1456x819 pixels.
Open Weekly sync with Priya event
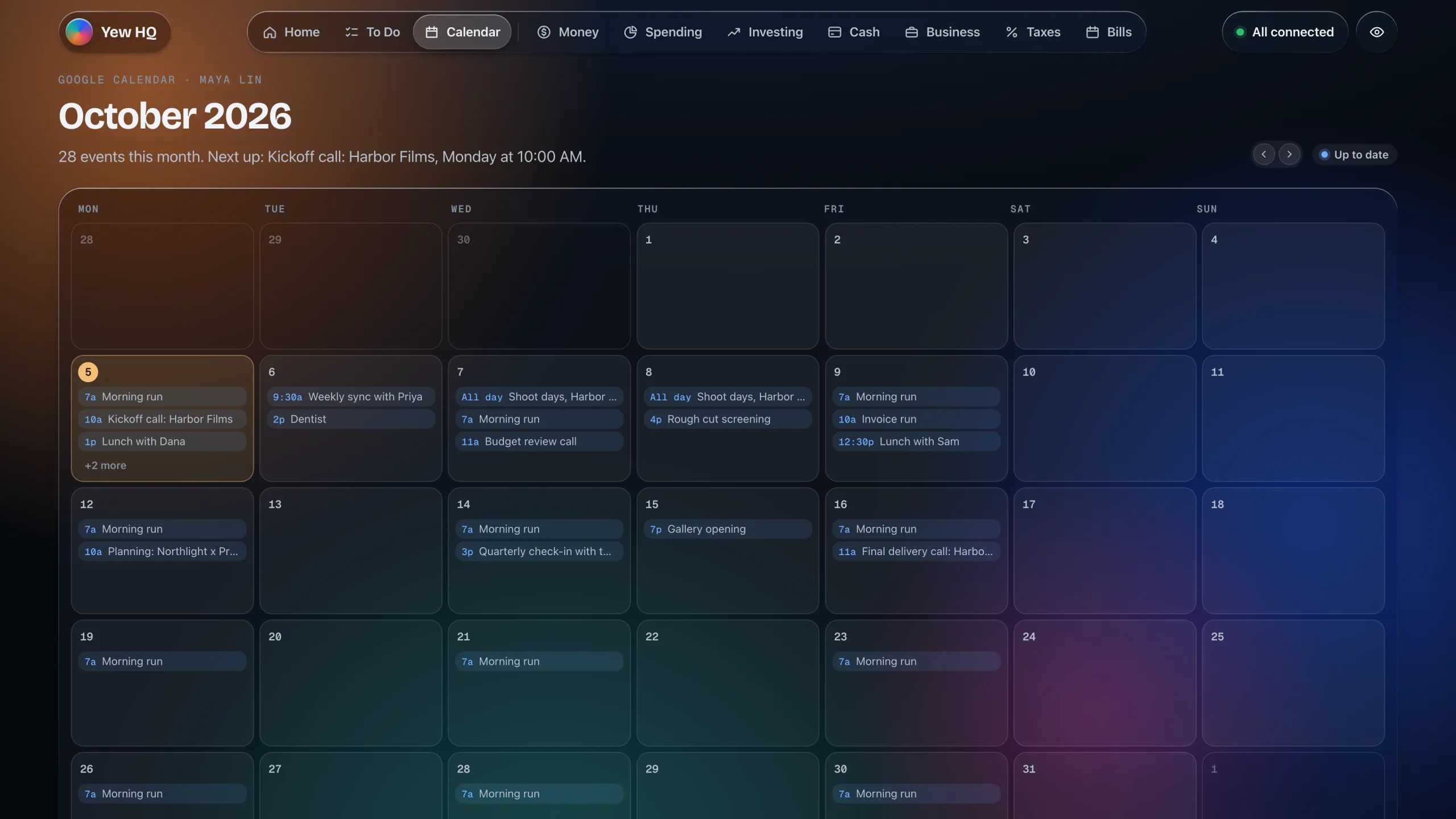coord(351,397)
